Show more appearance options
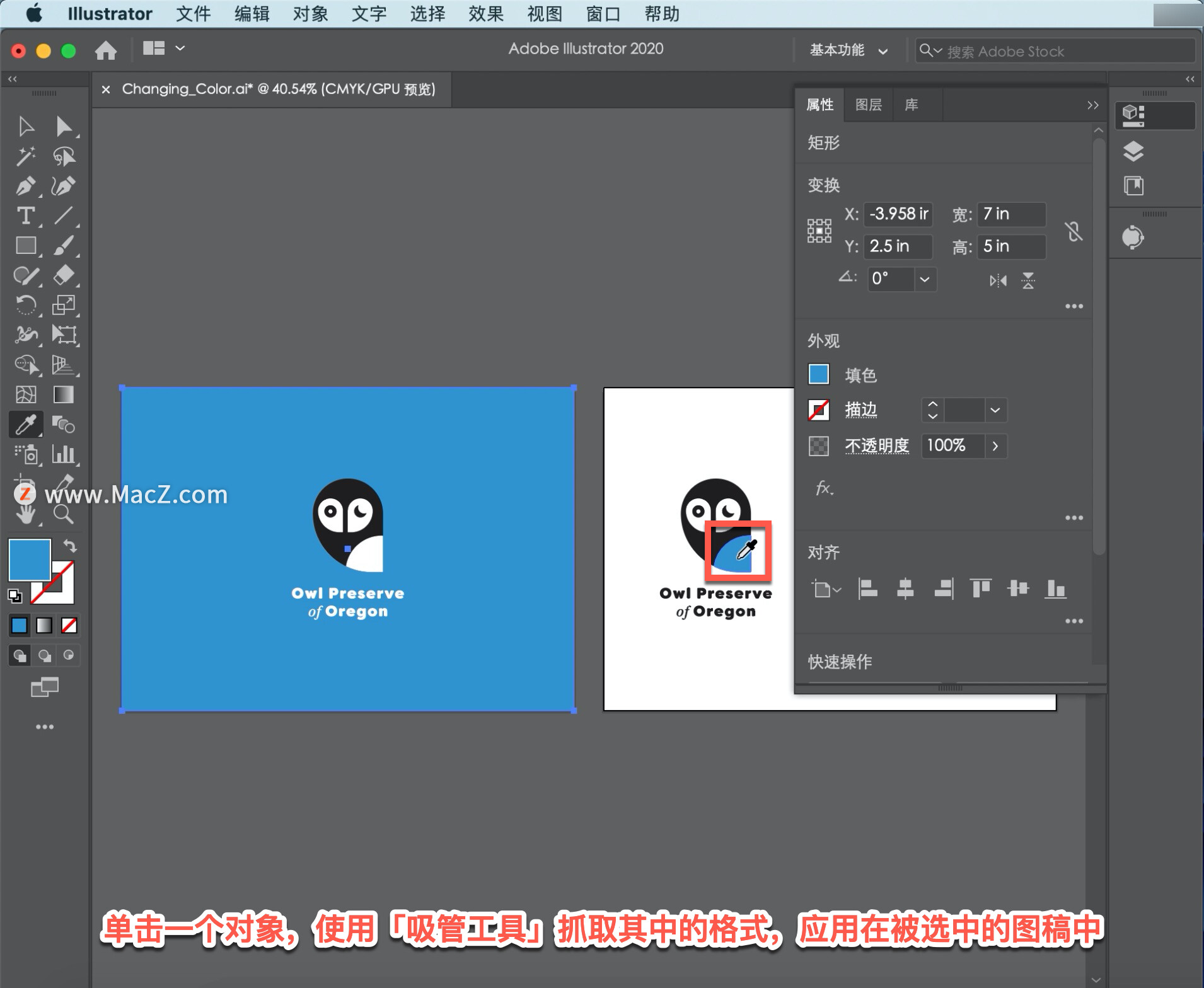This screenshot has height=988, width=1204. point(1074,518)
